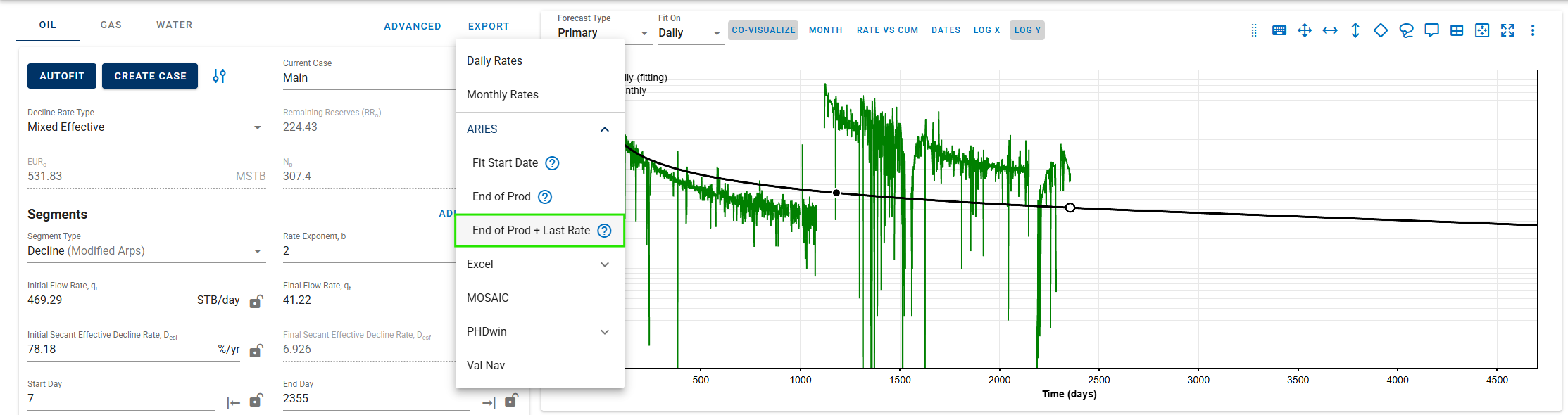Click the open-circle end handle on forecast curve
The image size is (1568, 415).
click(x=1070, y=207)
